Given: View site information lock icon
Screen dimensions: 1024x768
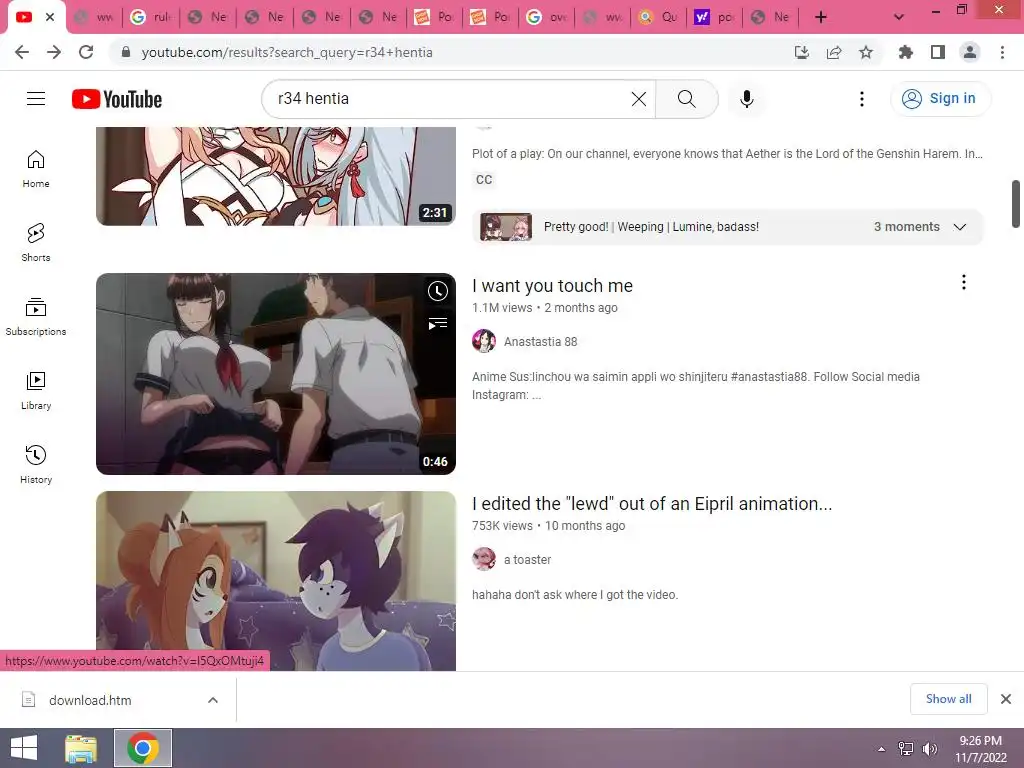Looking at the screenshot, I should click(x=126, y=52).
